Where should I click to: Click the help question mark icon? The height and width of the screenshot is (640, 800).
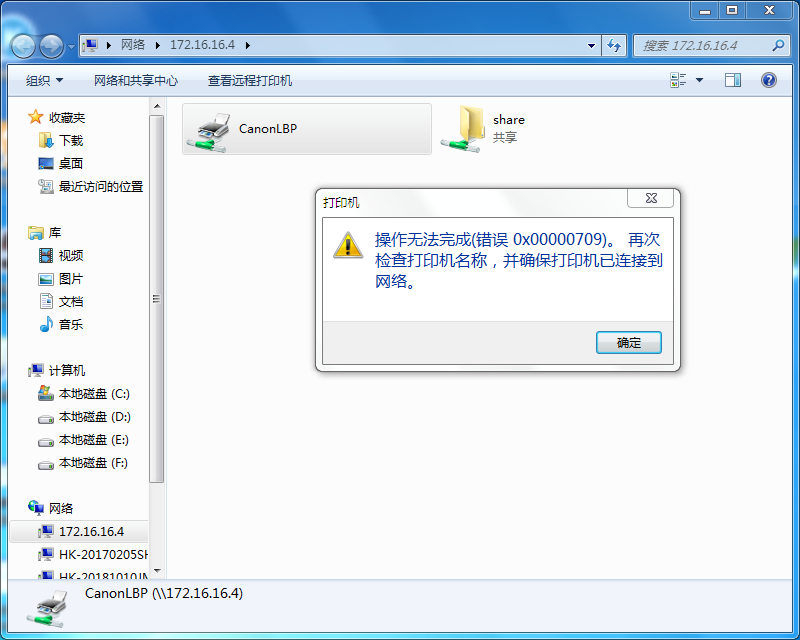(x=768, y=80)
